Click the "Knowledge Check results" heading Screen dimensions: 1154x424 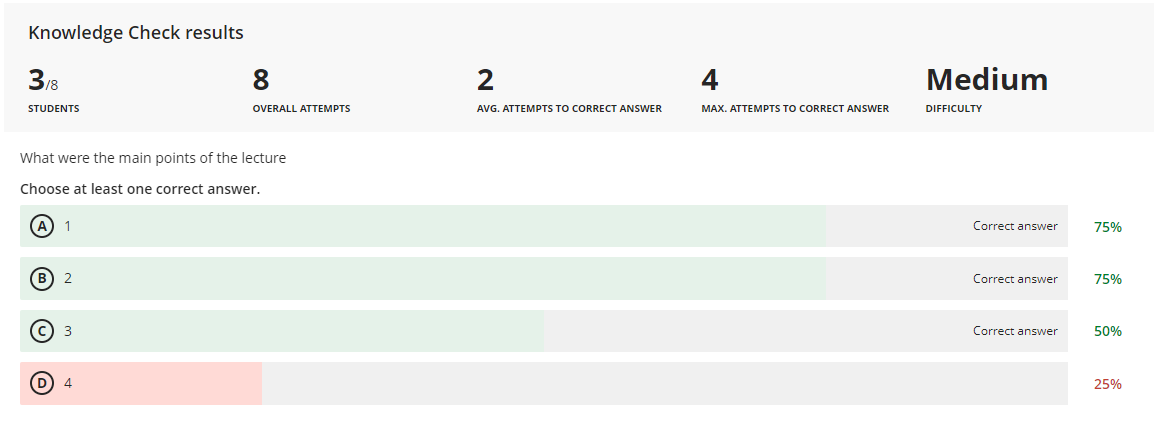[x=136, y=33]
